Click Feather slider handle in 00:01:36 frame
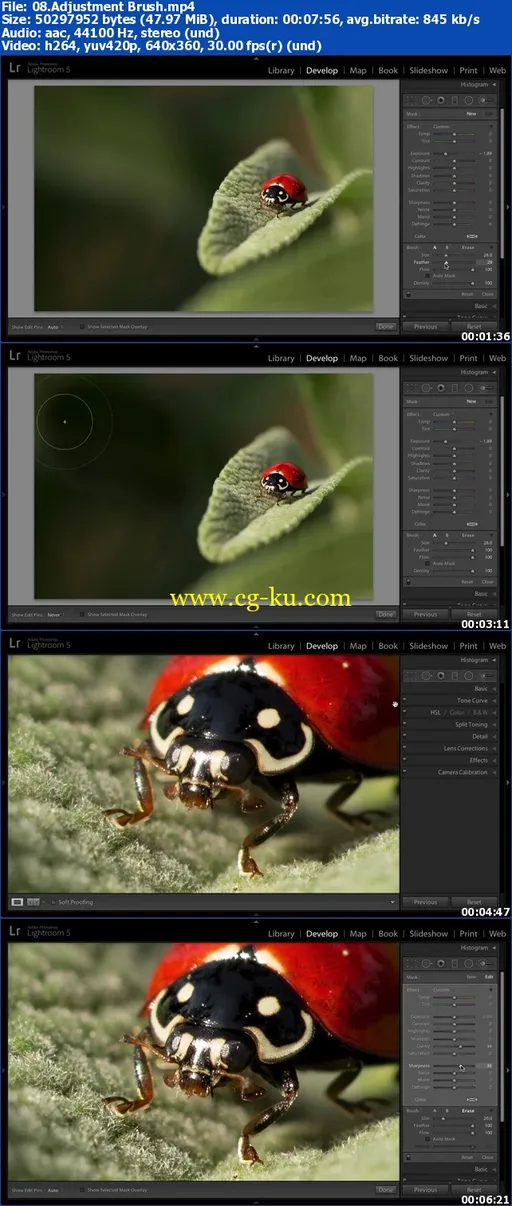Screen dimensions: 512x1206 click(446, 263)
